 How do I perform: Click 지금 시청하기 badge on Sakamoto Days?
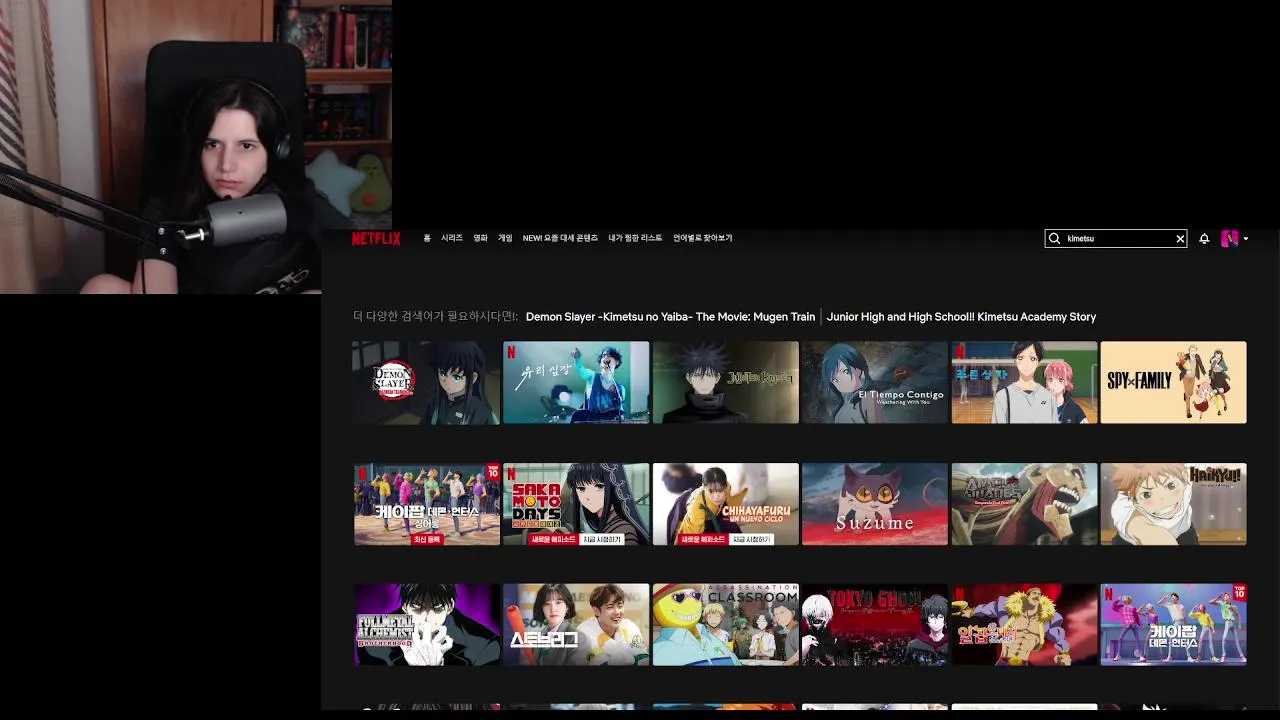tap(601, 540)
